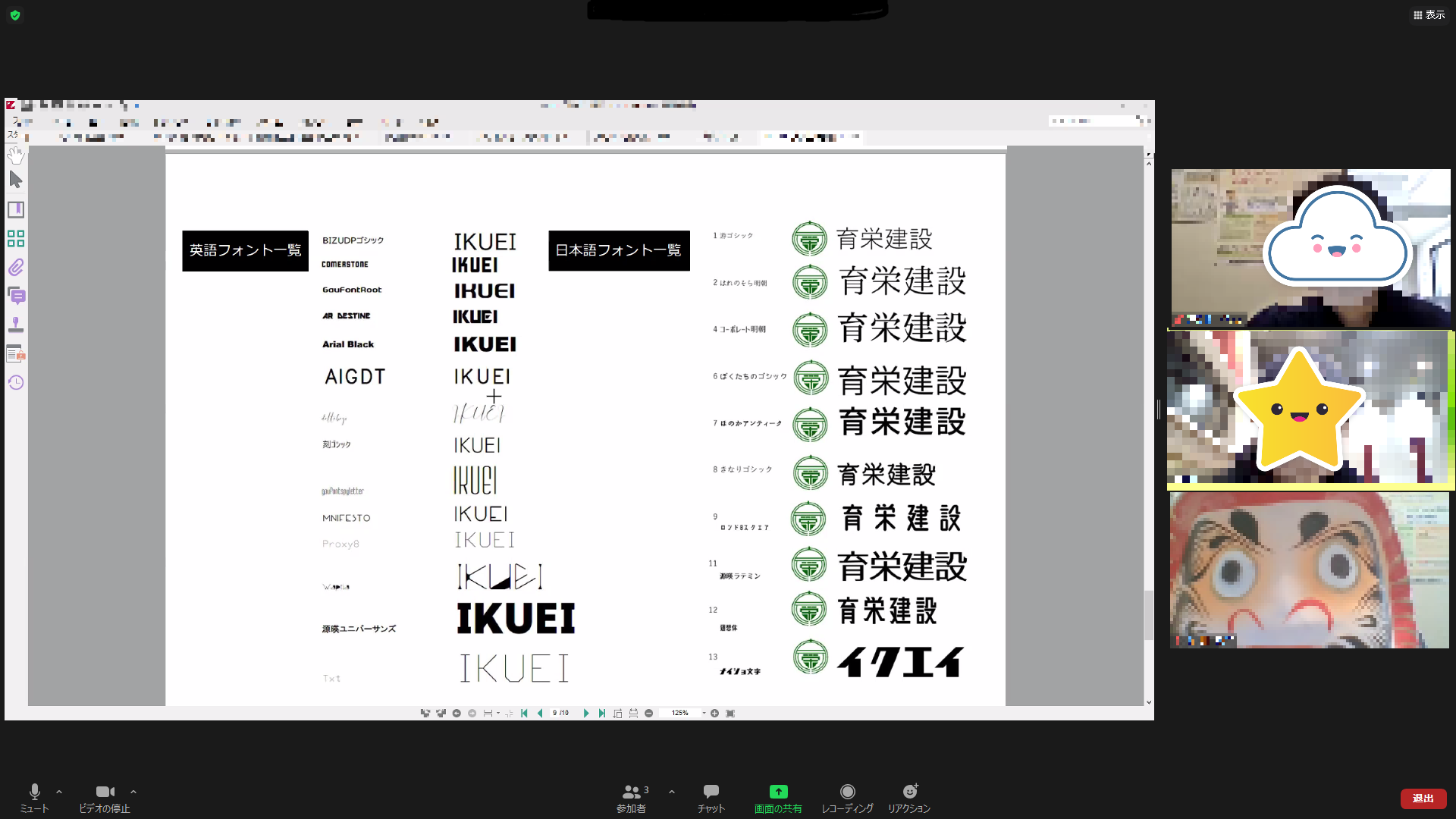The image size is (1456, 819).
Task: Open the 125% zoom level dropdown
Action: [x=704, y=713]
